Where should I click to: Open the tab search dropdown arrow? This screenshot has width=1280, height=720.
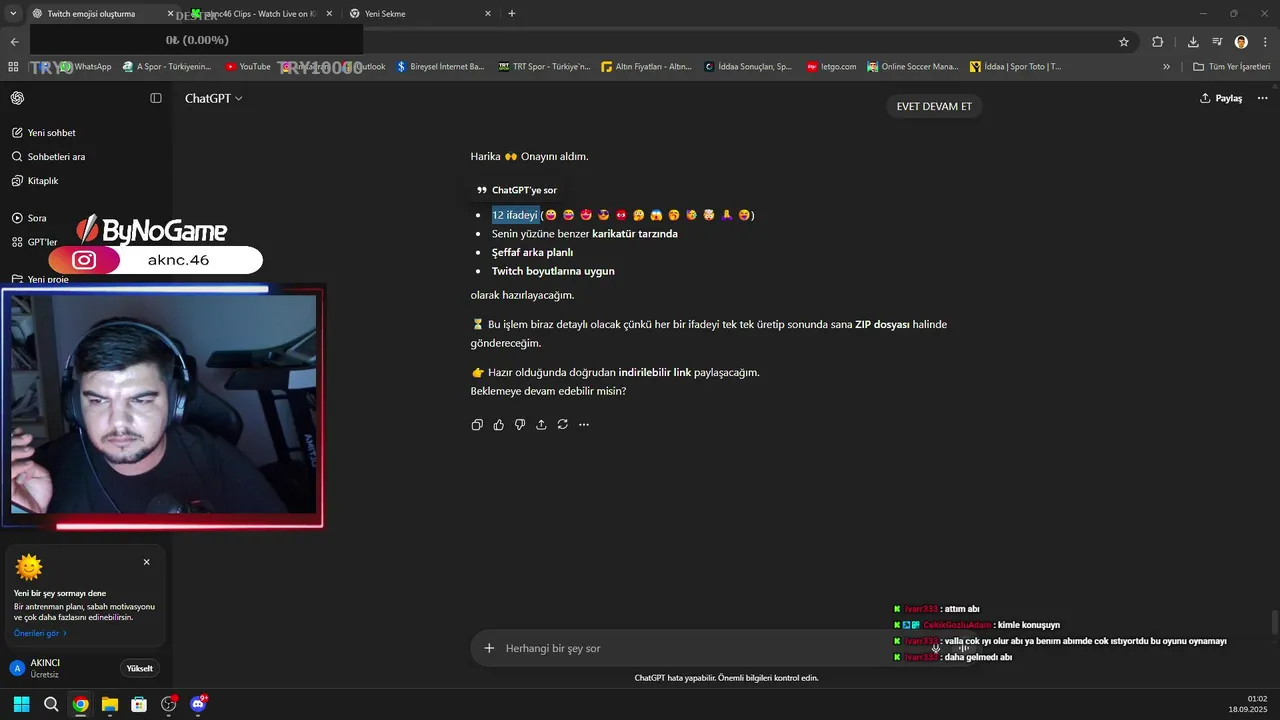13,14
